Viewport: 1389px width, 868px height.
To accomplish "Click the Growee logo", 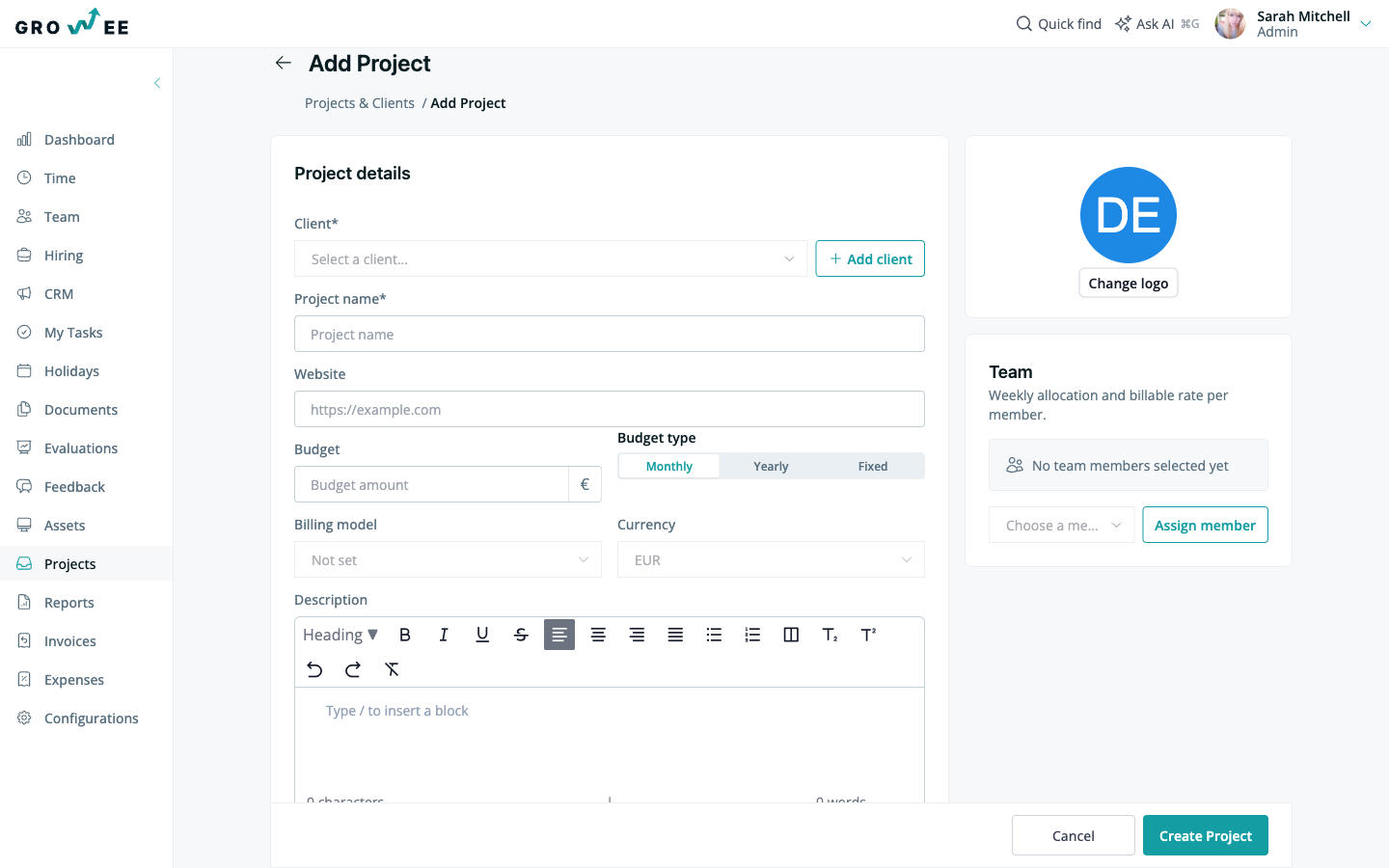I will (x=72, y=23).
